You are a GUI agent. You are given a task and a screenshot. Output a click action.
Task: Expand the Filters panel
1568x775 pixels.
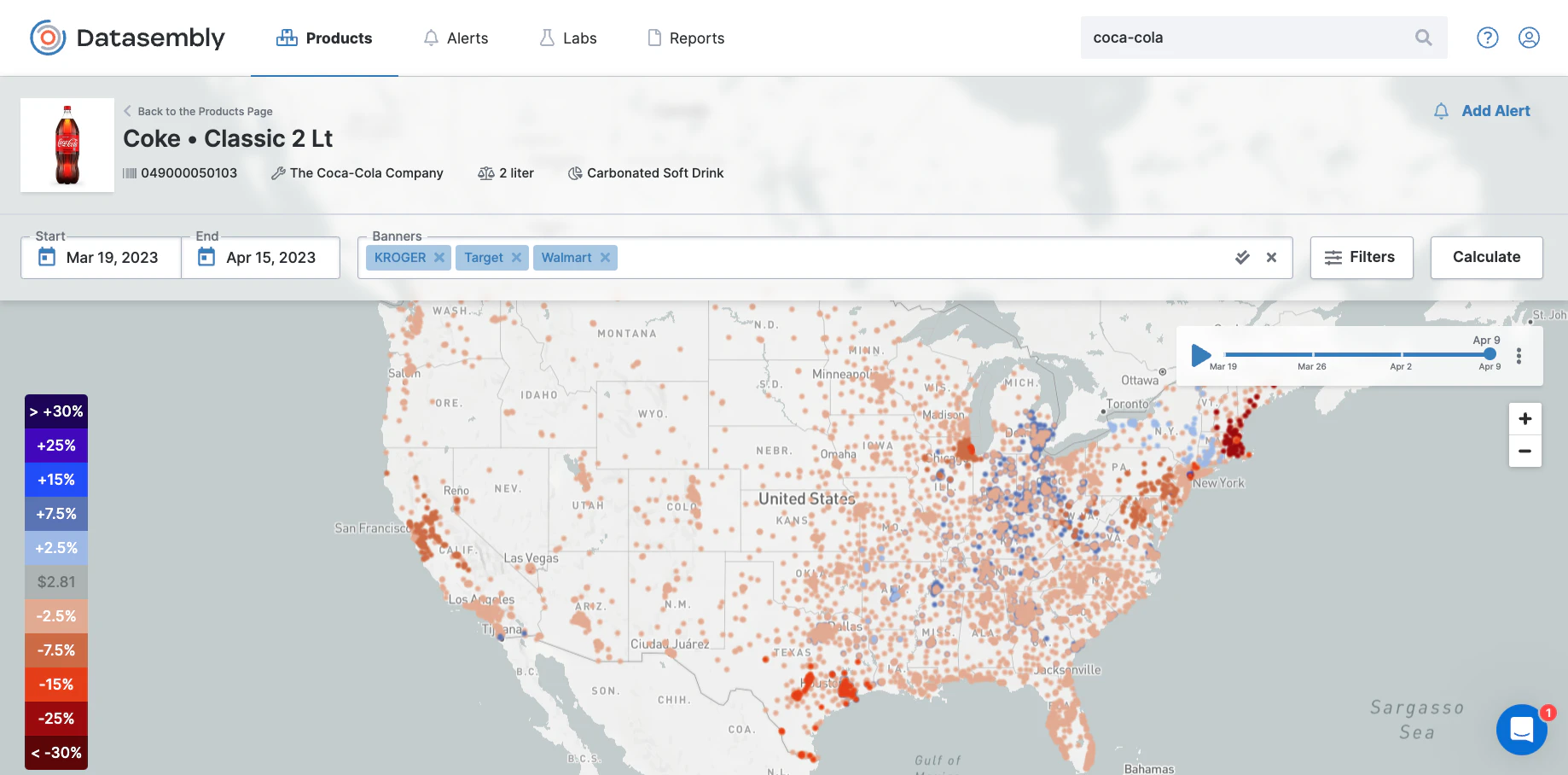click(1362, 257)
